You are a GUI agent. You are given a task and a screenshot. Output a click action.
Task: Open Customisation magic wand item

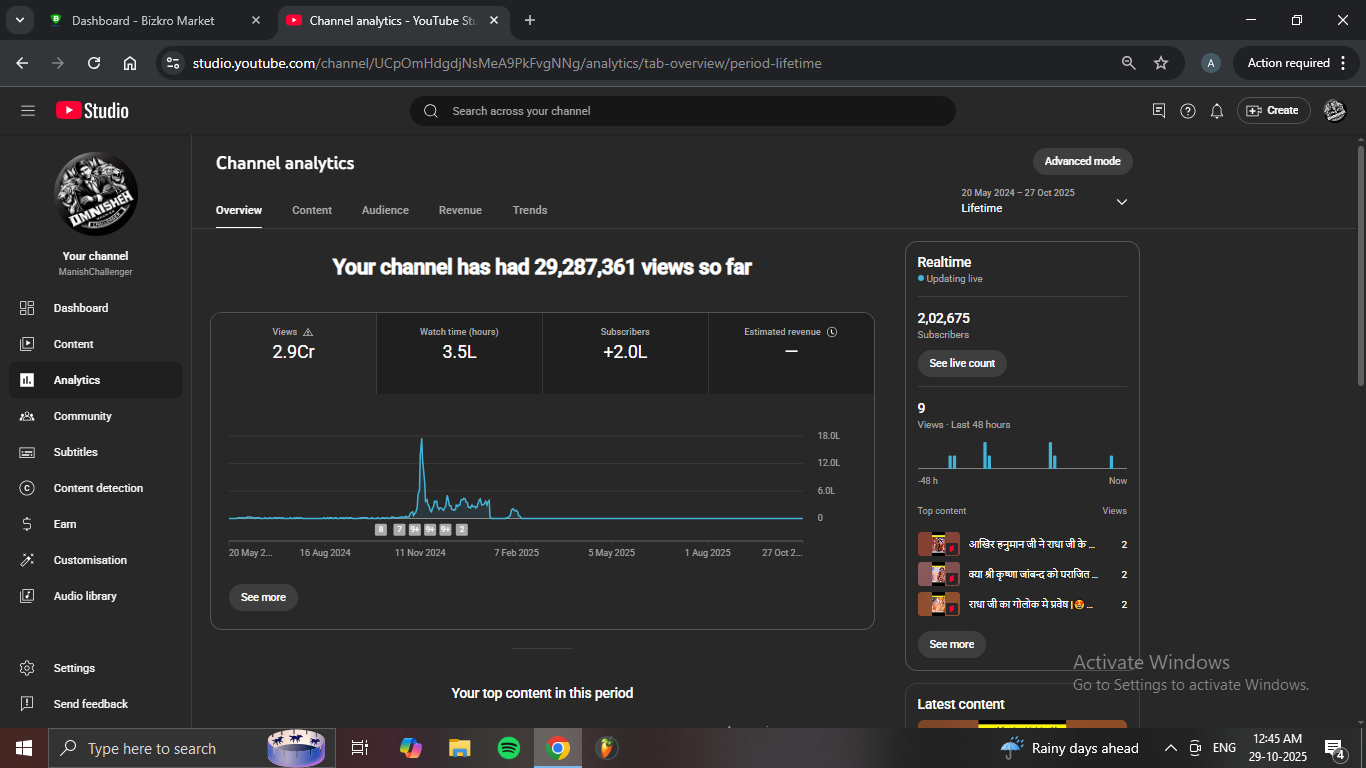pos(28,560)
